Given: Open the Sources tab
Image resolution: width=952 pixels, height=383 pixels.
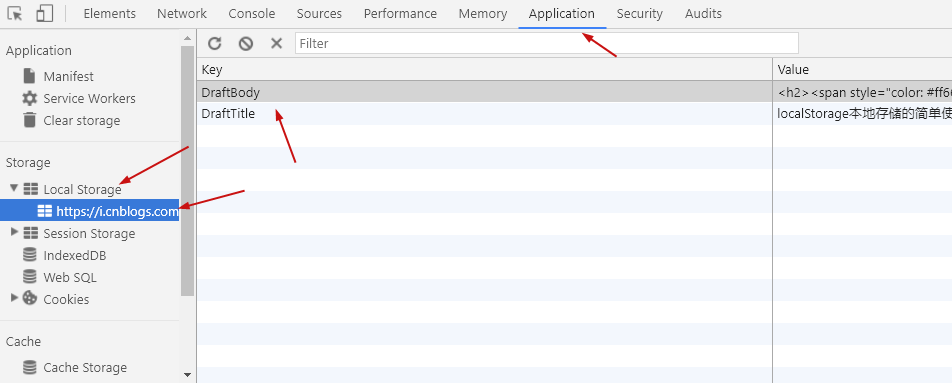Looking at the screenshot, I should tap(319, 13).
